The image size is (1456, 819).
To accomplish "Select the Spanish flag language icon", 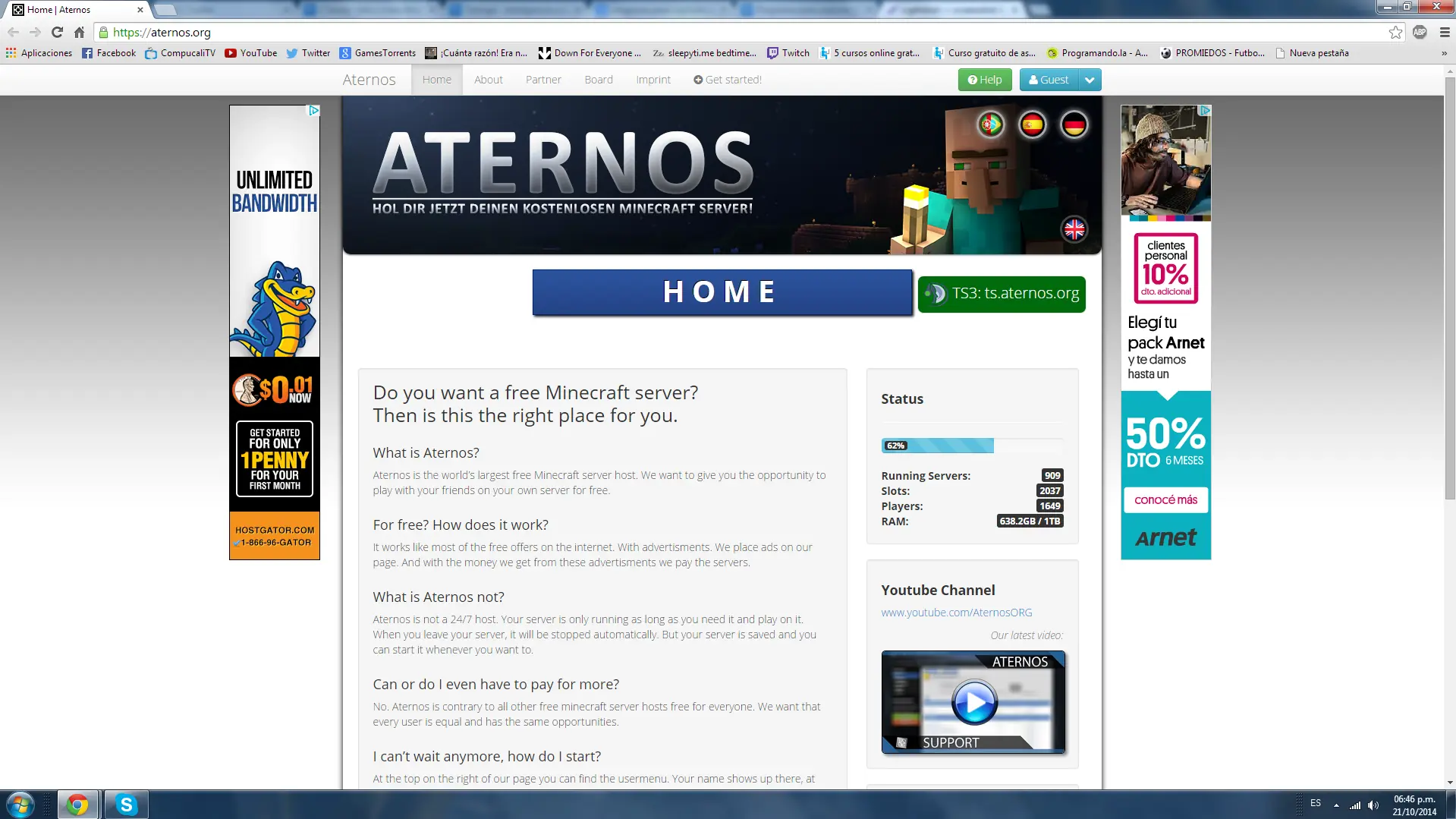I will pos(1032,124).
